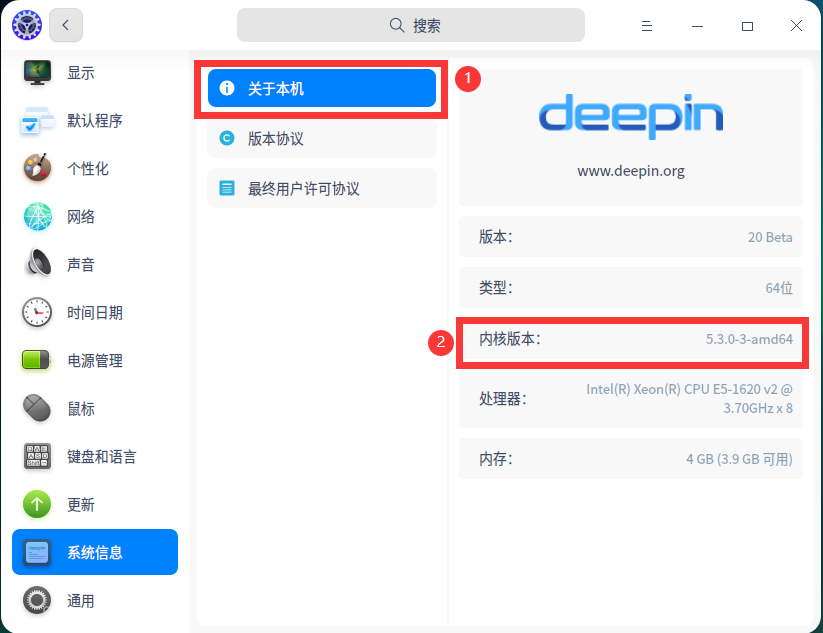
Task: Select 系统信息 in the sidebar
Action: [x=95, y=552]
